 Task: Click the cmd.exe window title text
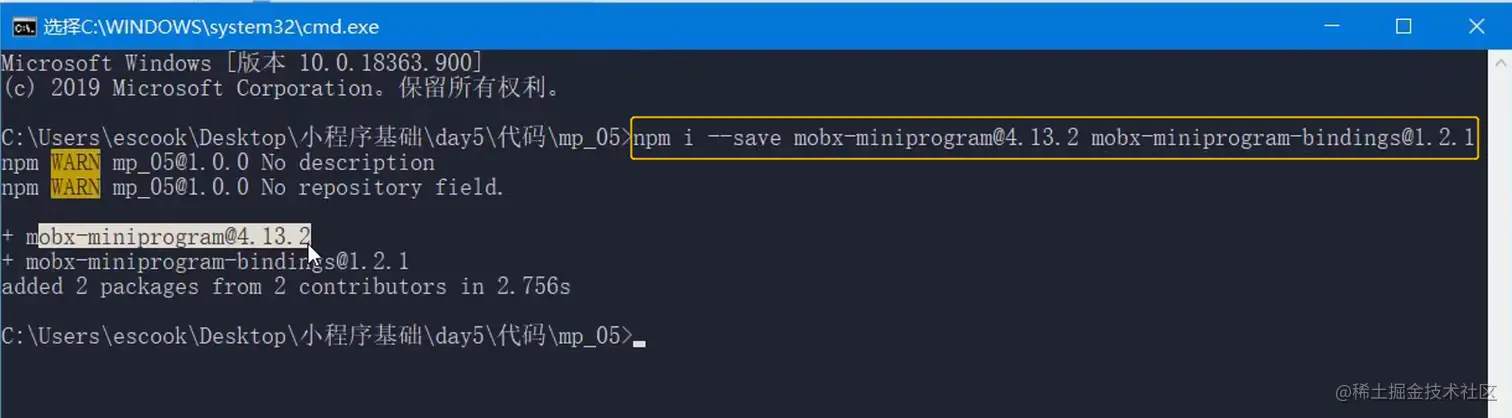pyautogui.click(x=210, y=27)
